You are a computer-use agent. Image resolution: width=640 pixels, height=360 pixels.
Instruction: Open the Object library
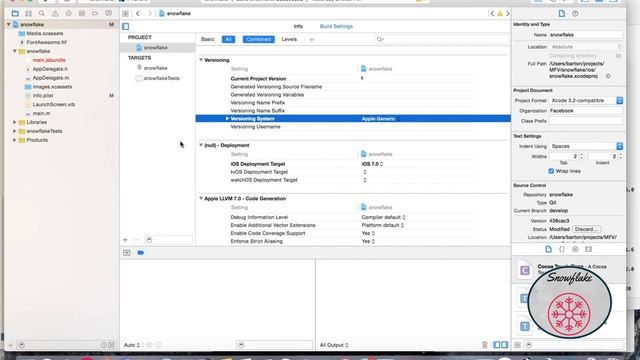[575, 249]
